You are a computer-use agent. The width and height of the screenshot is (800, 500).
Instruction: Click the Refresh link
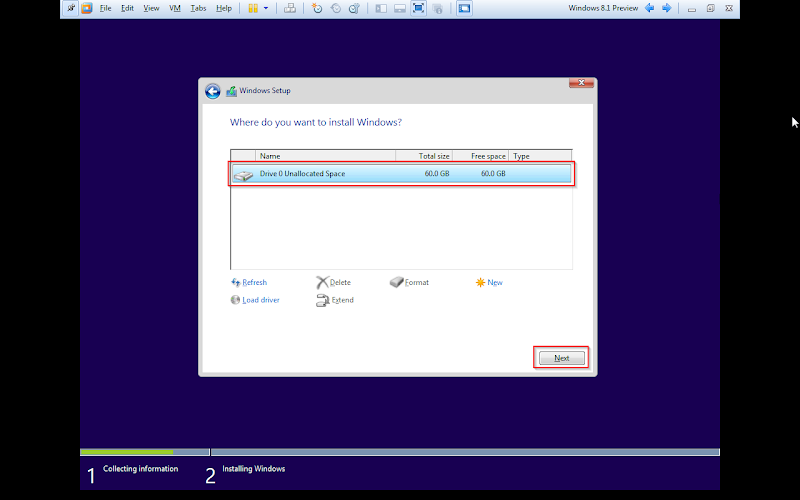pos(254,282)
